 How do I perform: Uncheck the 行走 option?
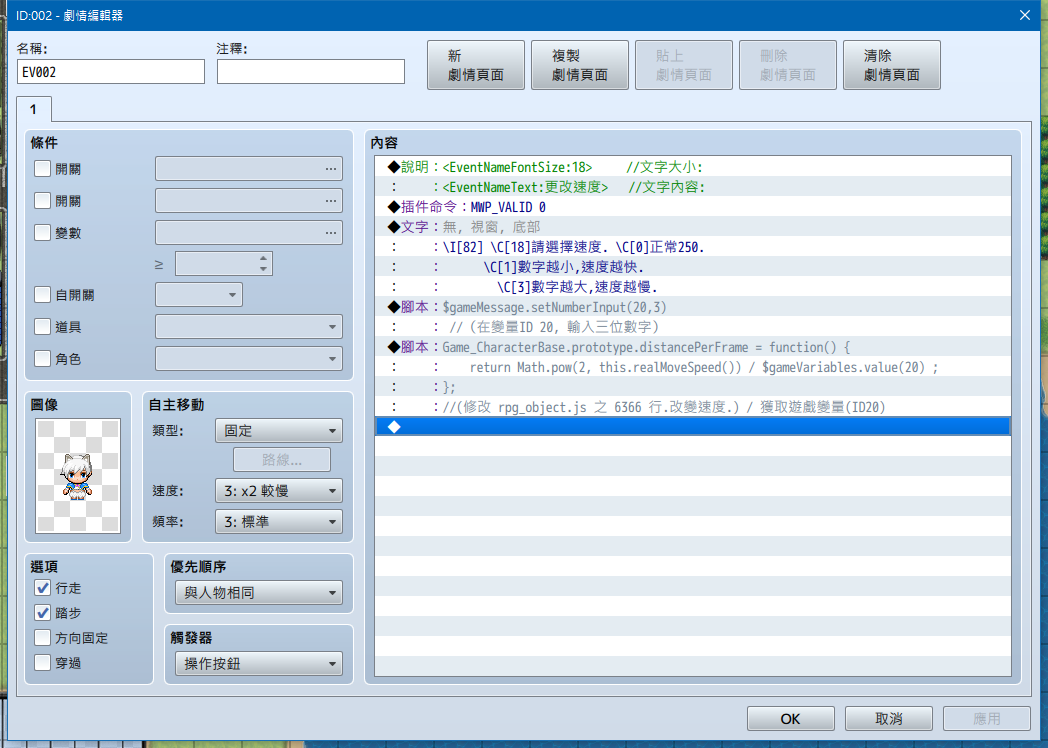point(42,588)
